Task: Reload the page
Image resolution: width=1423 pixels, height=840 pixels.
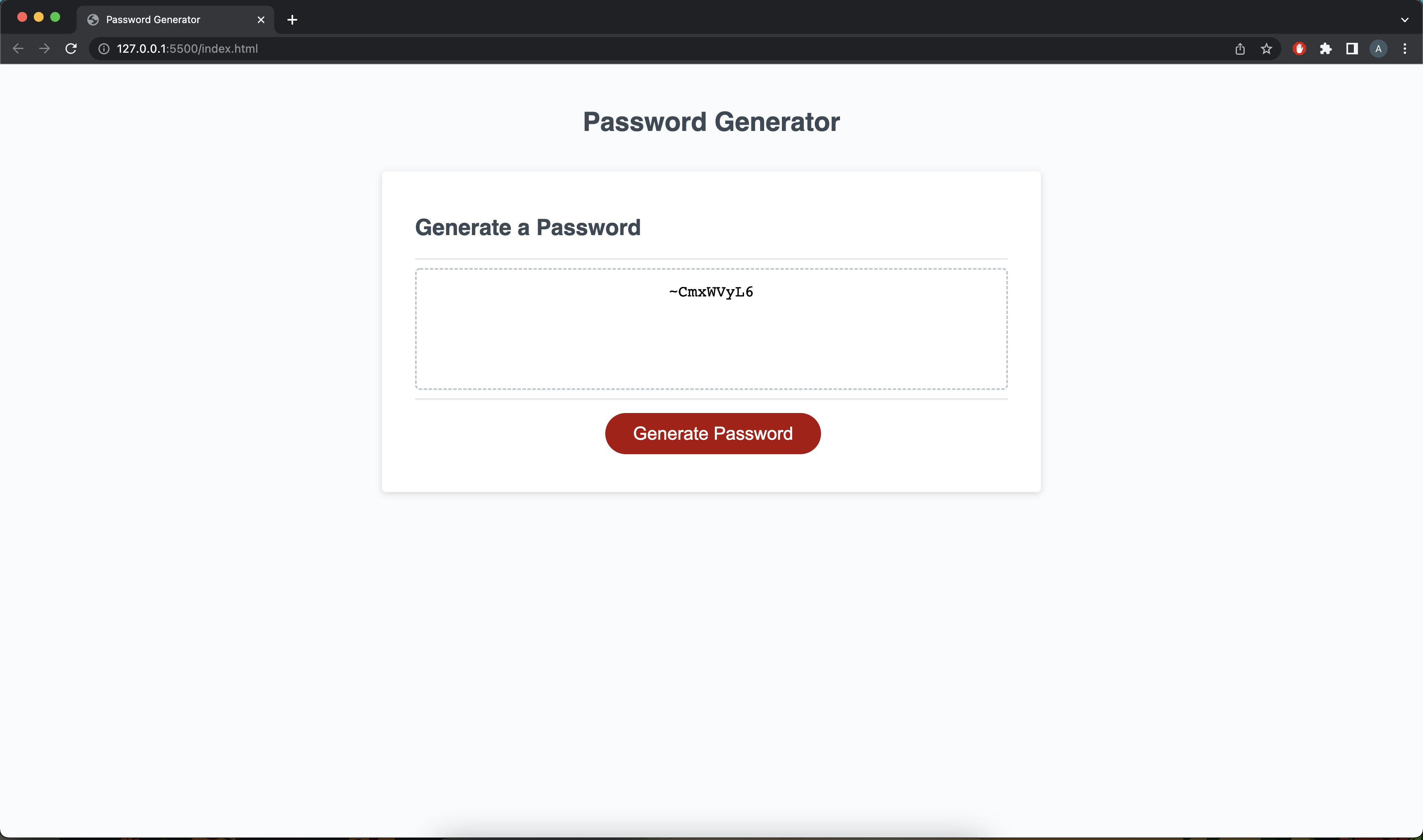Action: click(71, 49)
